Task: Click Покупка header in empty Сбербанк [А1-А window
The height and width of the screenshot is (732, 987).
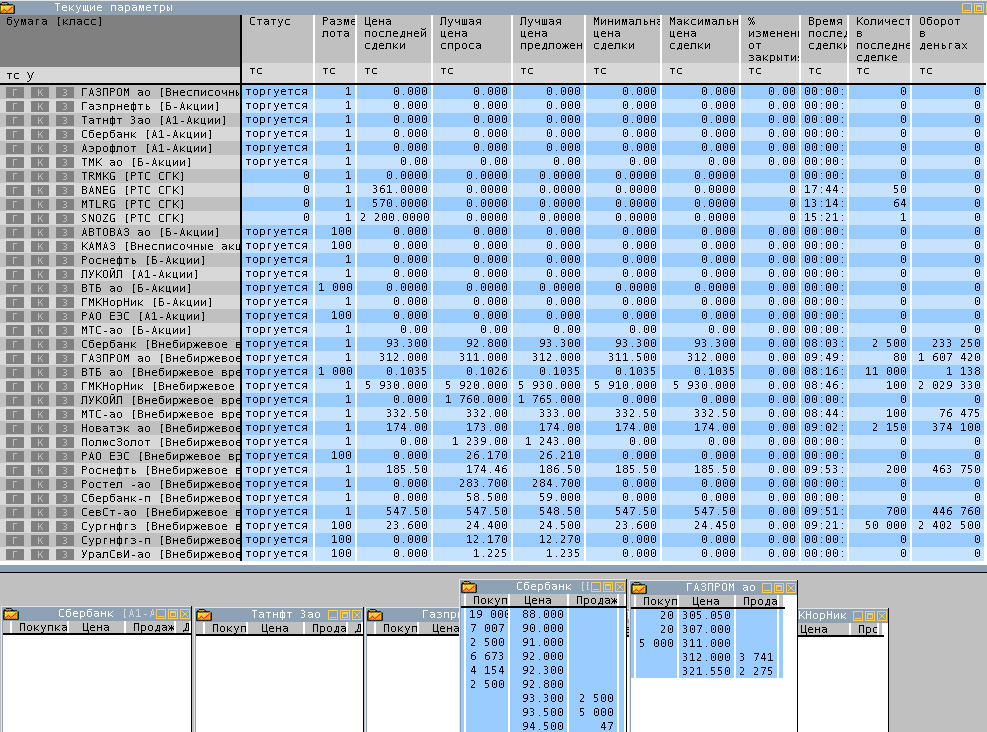Action: [43, 628]
